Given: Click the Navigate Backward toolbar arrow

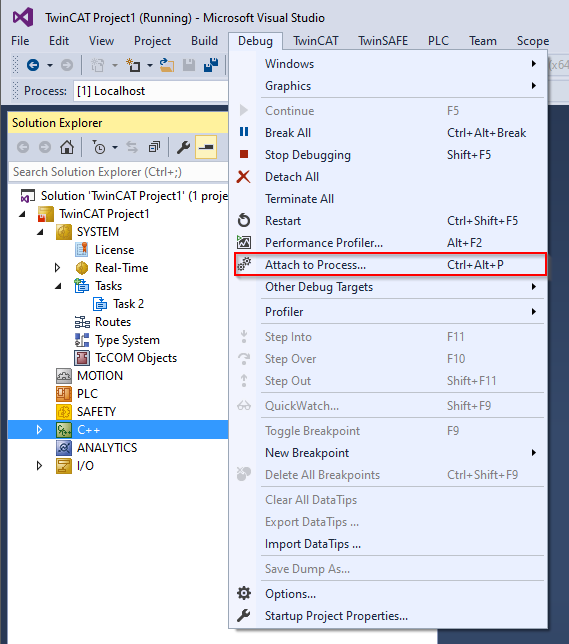Looking at the screenshot, I should pyautogui.click(x=33, y=65).
